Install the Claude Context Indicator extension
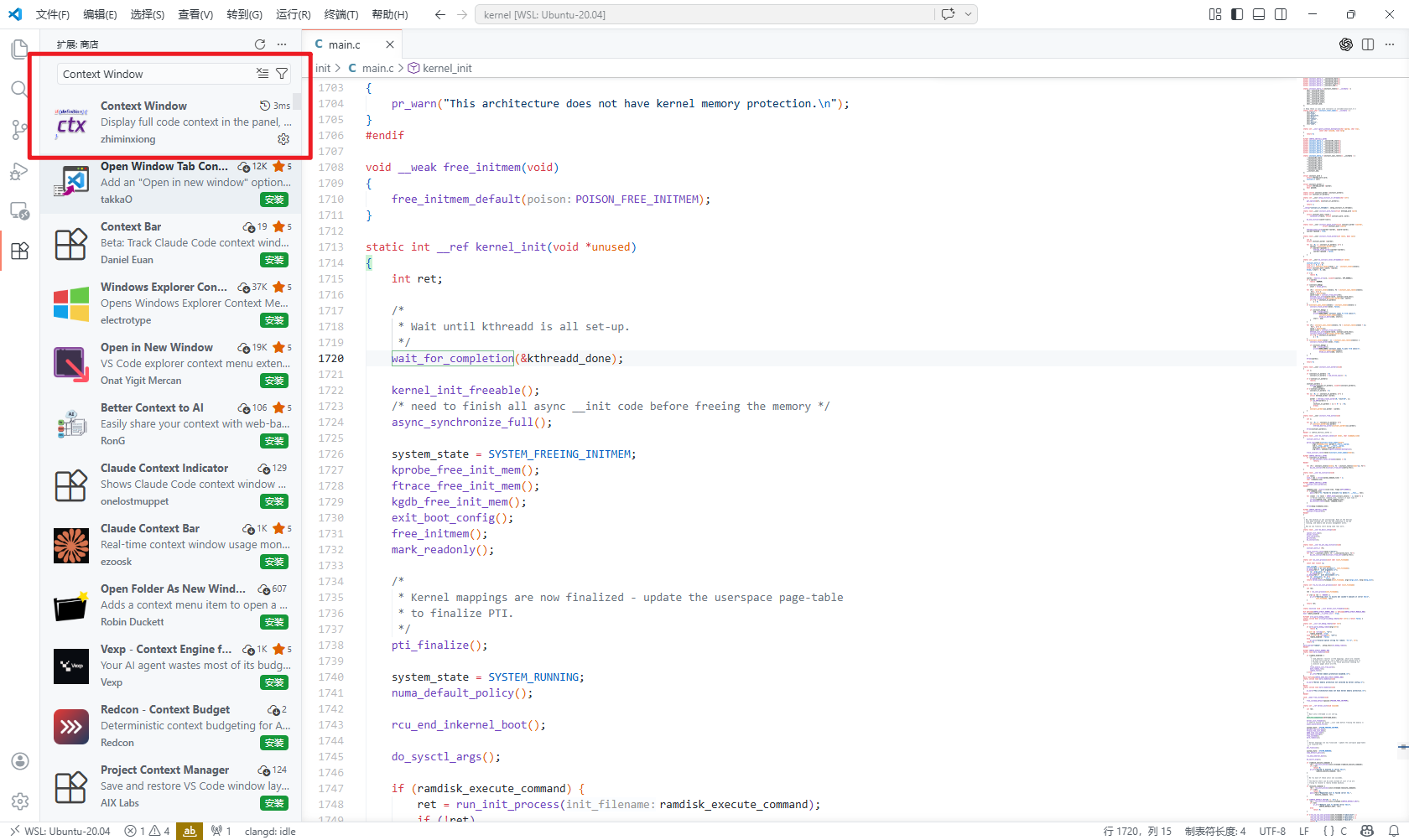 tap(274, 501)
